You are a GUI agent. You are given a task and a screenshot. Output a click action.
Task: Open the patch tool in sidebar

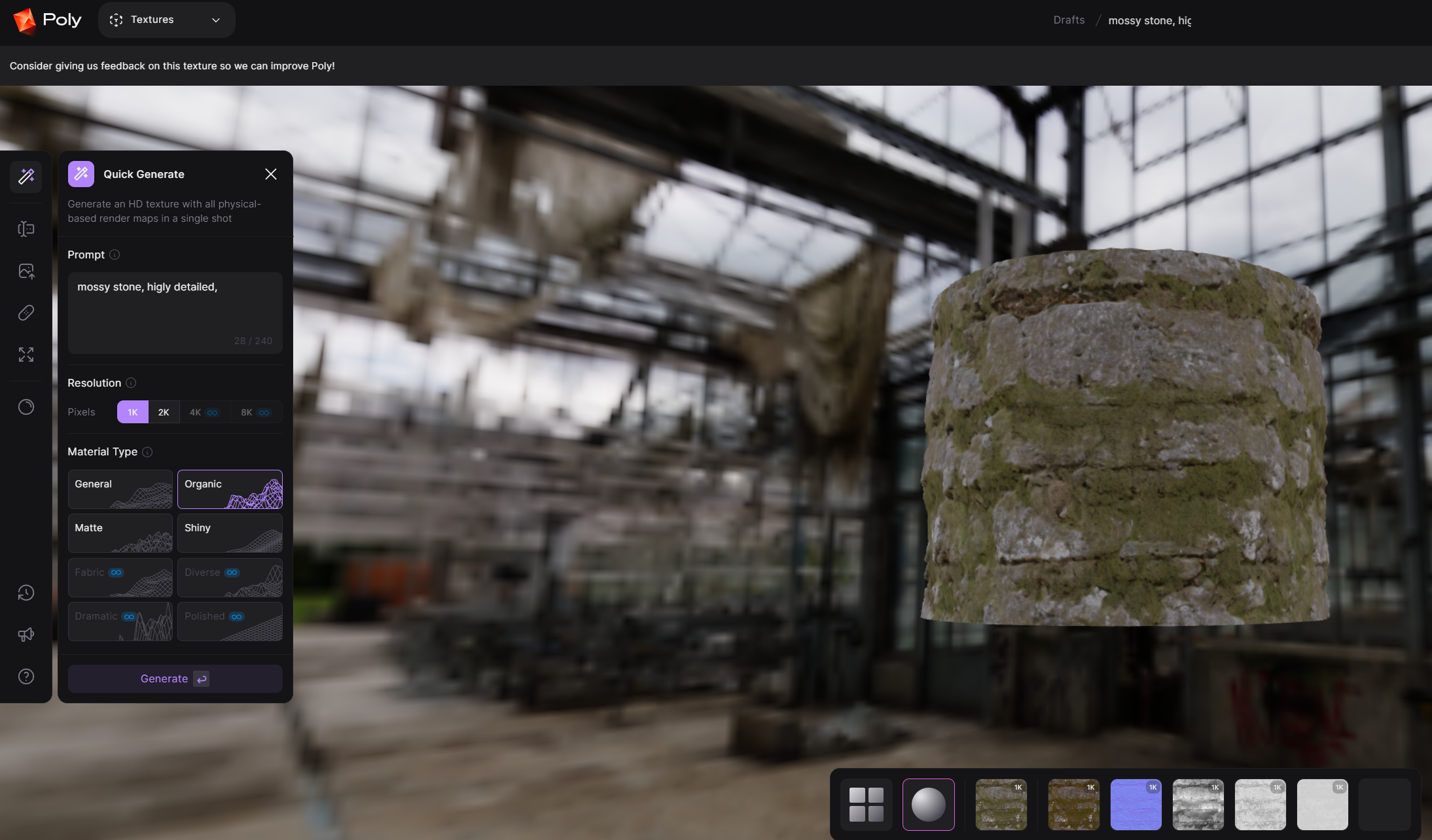click(26, 313)
